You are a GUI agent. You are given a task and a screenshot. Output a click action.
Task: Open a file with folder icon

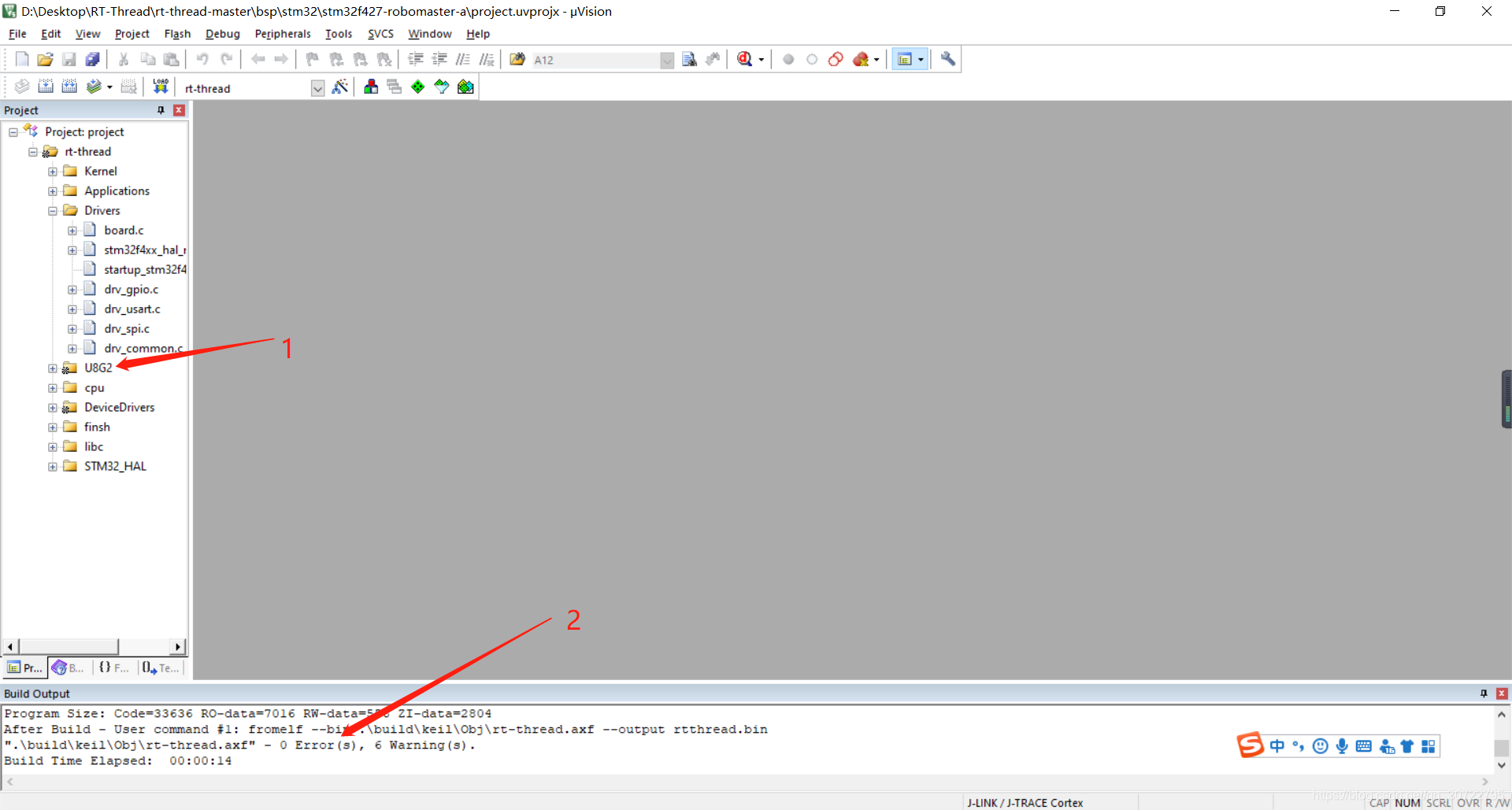46,59
